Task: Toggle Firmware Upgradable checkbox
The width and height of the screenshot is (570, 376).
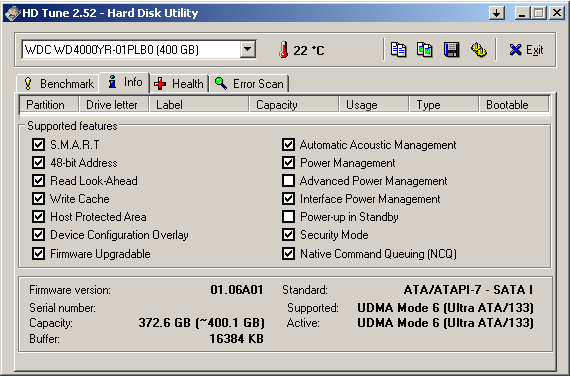Action: point(39,253)
